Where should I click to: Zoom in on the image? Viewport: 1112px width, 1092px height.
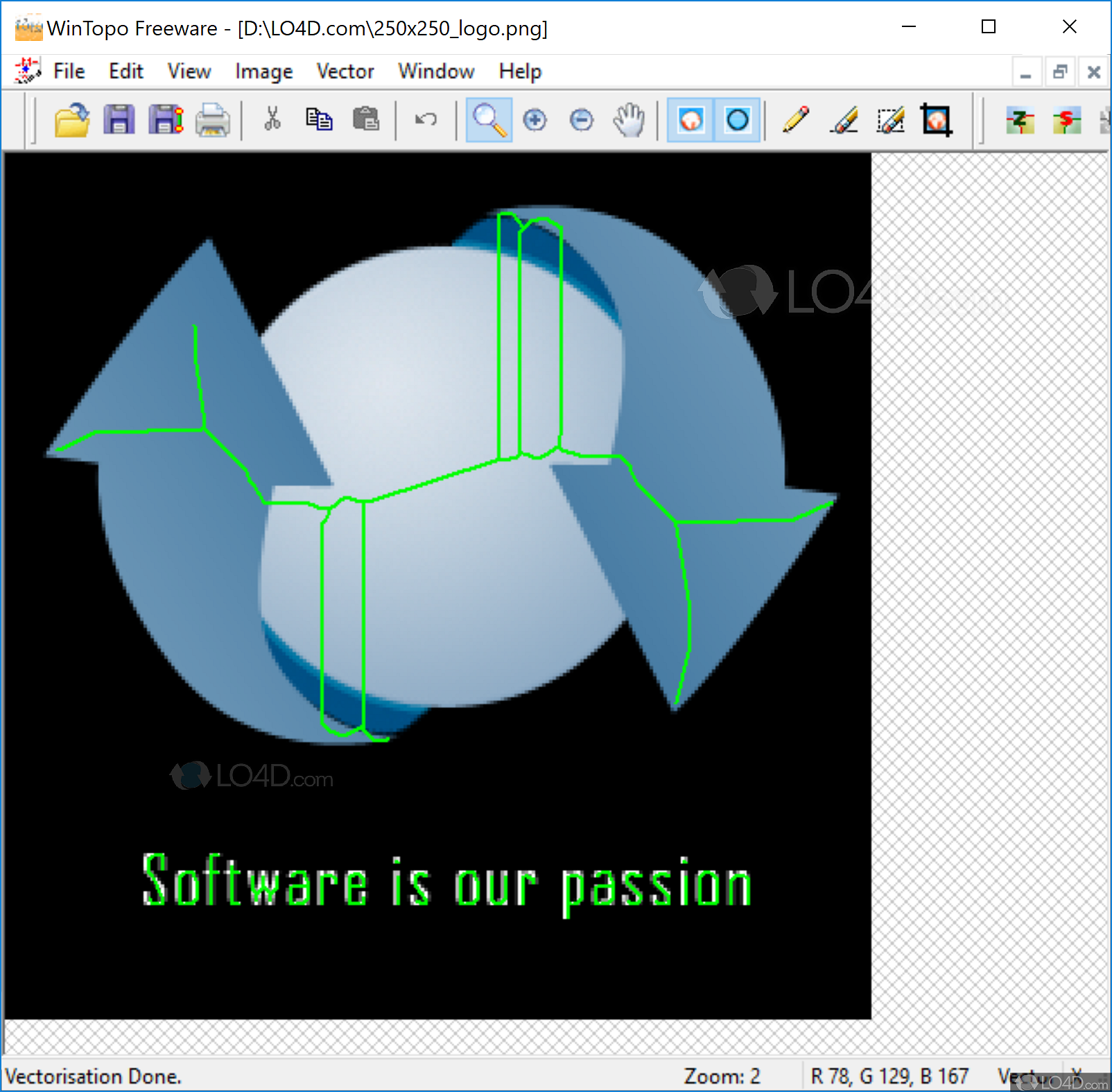(535, 119)
